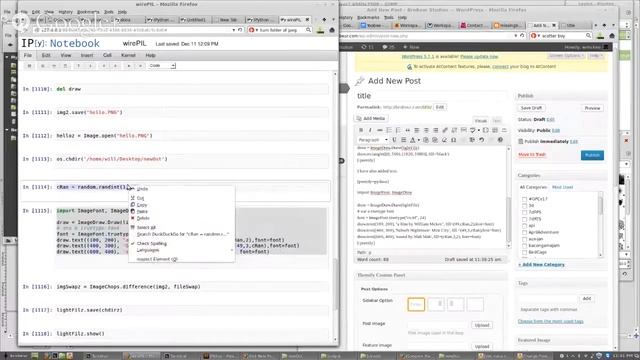Click Move to Trash link
640x360 pixels.
pyautogui.click(x=531, y=155)
